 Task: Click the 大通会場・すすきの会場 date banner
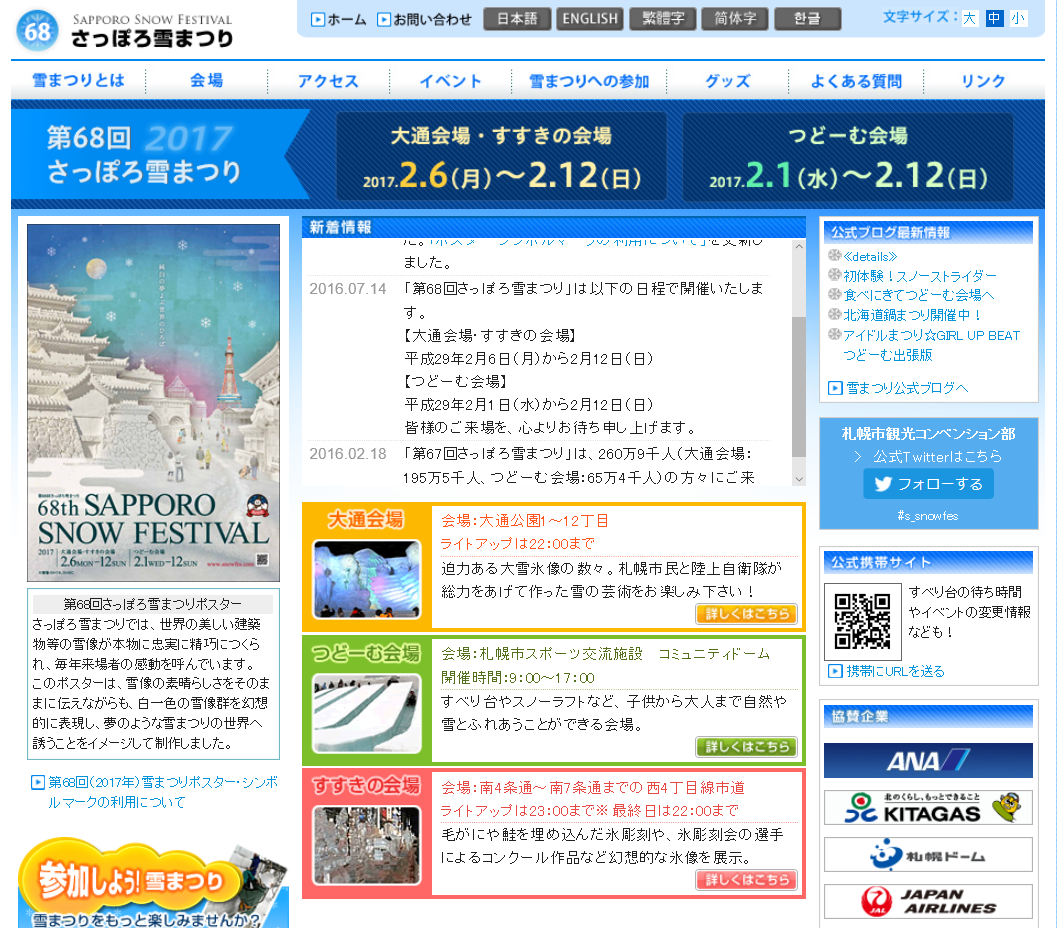click(502, 156)
